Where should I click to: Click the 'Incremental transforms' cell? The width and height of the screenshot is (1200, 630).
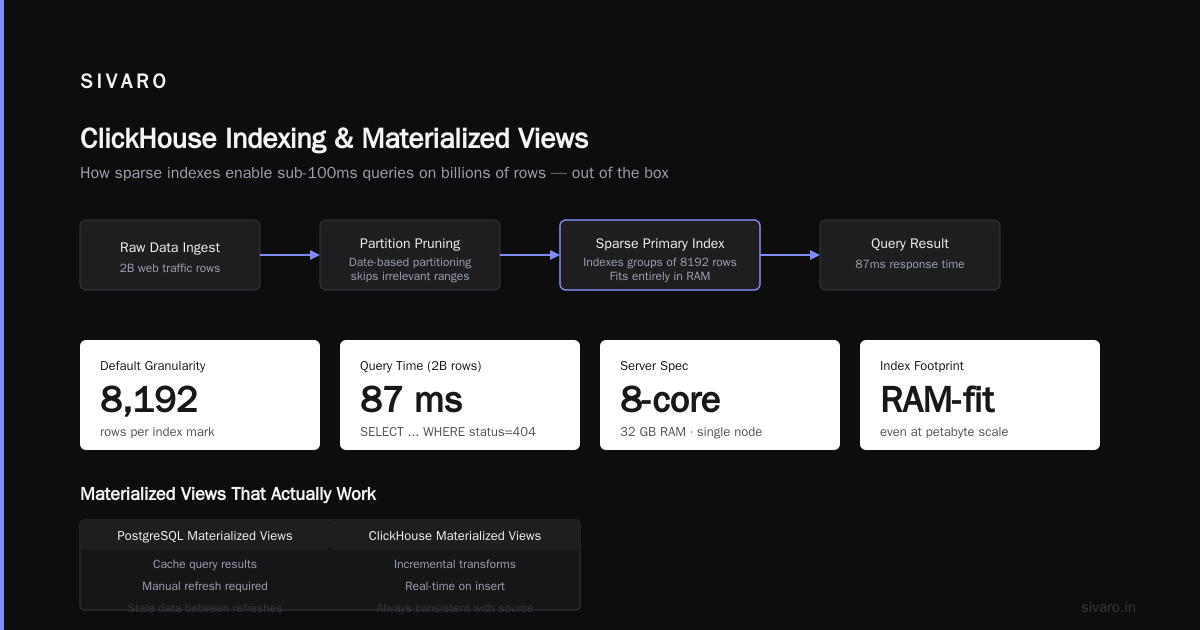[455, 564]
